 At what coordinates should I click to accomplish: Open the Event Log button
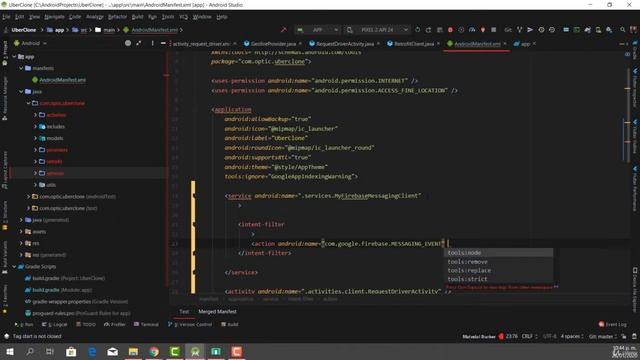(x=612, y=324)
